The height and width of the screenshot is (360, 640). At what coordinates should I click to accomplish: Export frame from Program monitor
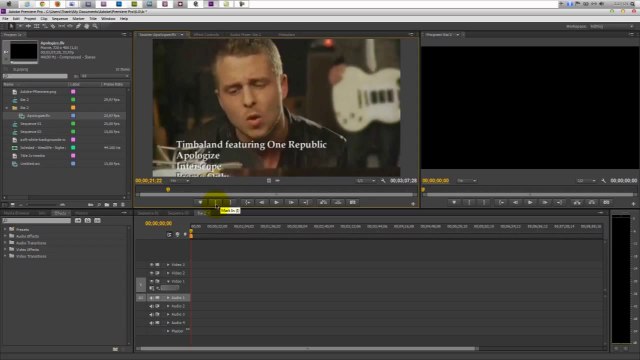click(x=606, y=202)
